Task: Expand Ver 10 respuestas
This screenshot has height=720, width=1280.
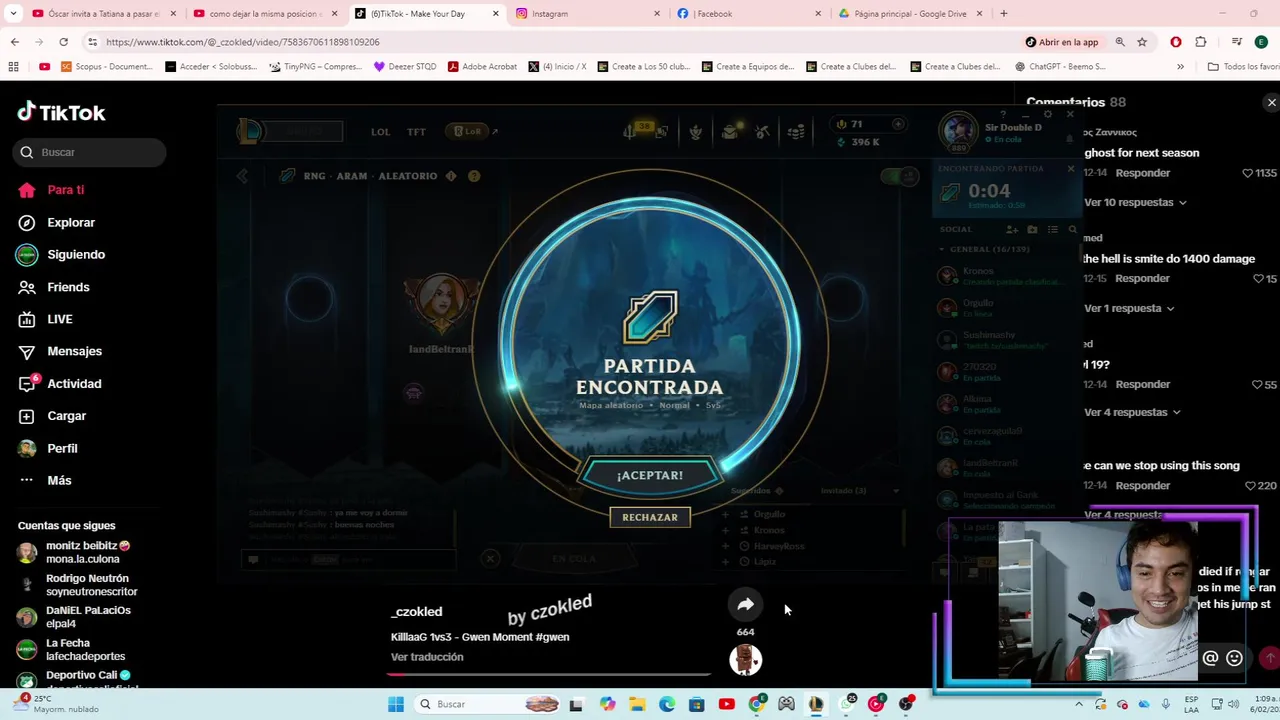Action: [1135, 202]
